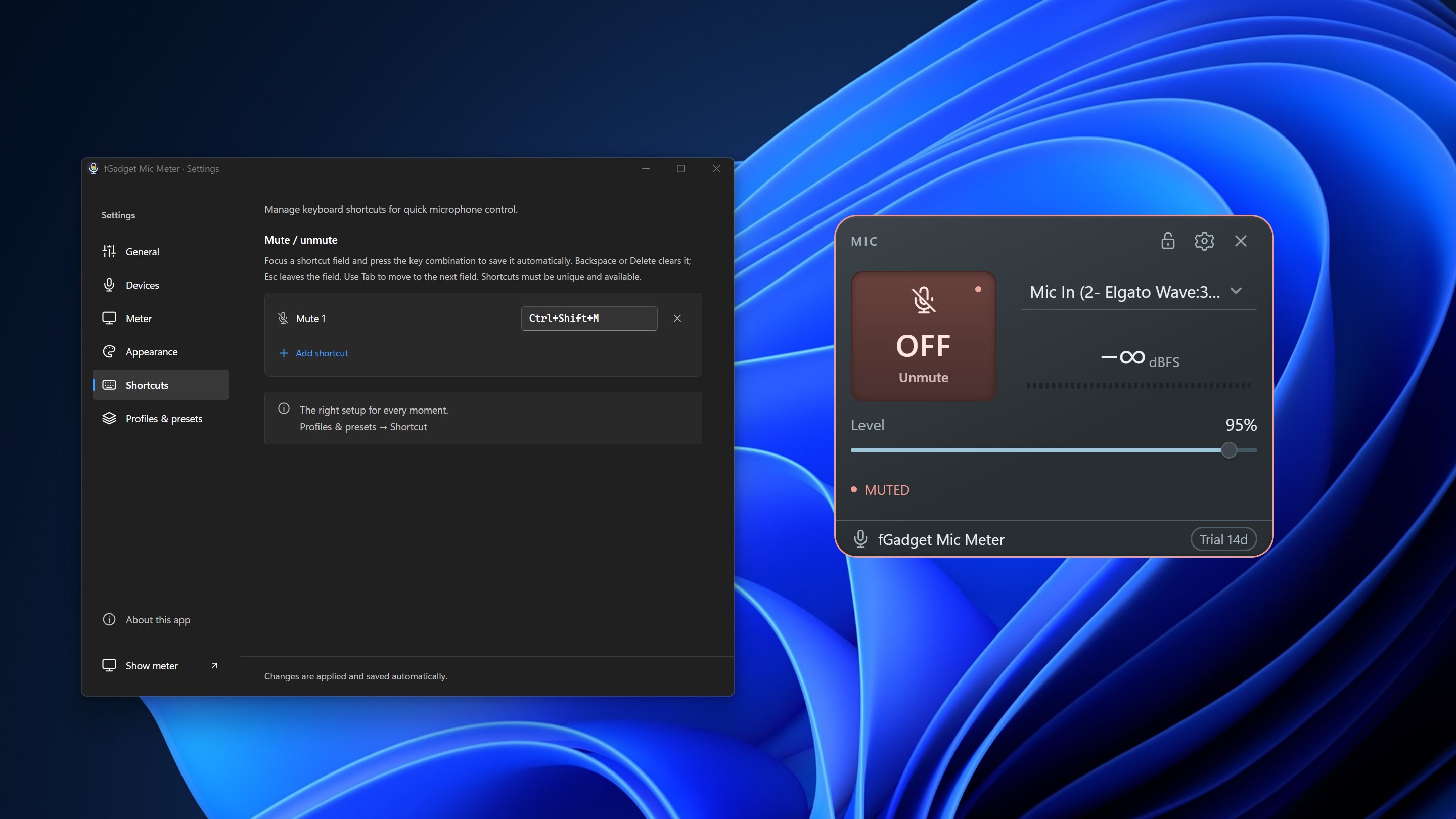Click the muted mic icon beside Mute 1
Viewport: 1456px width, 819px height.
point(283,318)
